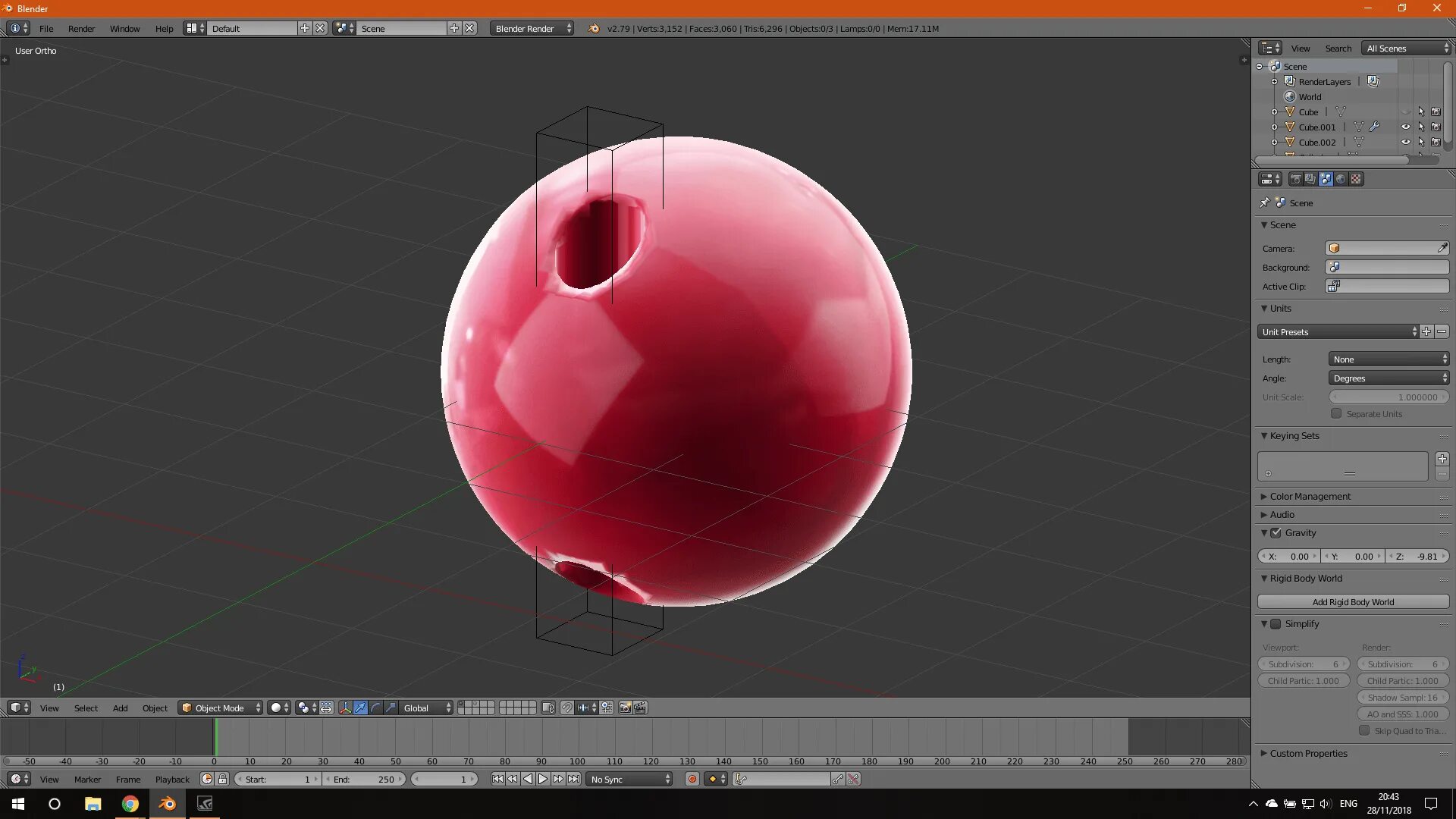1456x819 pixels.
Task: Open the World properties tab icon
Action: pos(1341,179)
